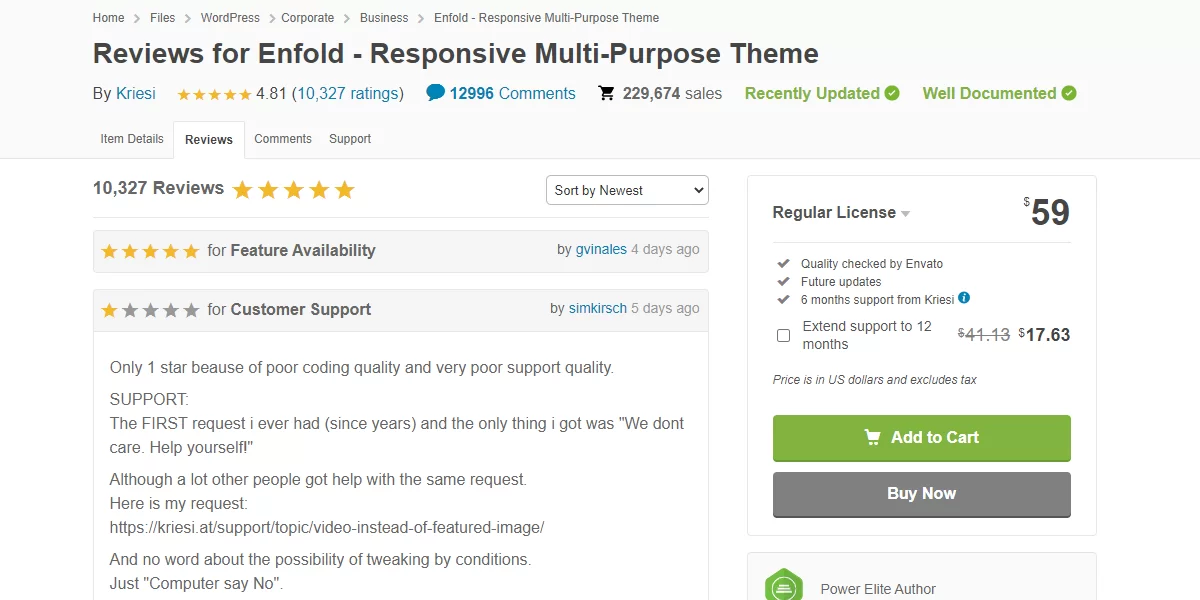This screenshot has width=1200, height=600.
Task: Visit author Kriesi's profile link
Action: tap(136, 93)
